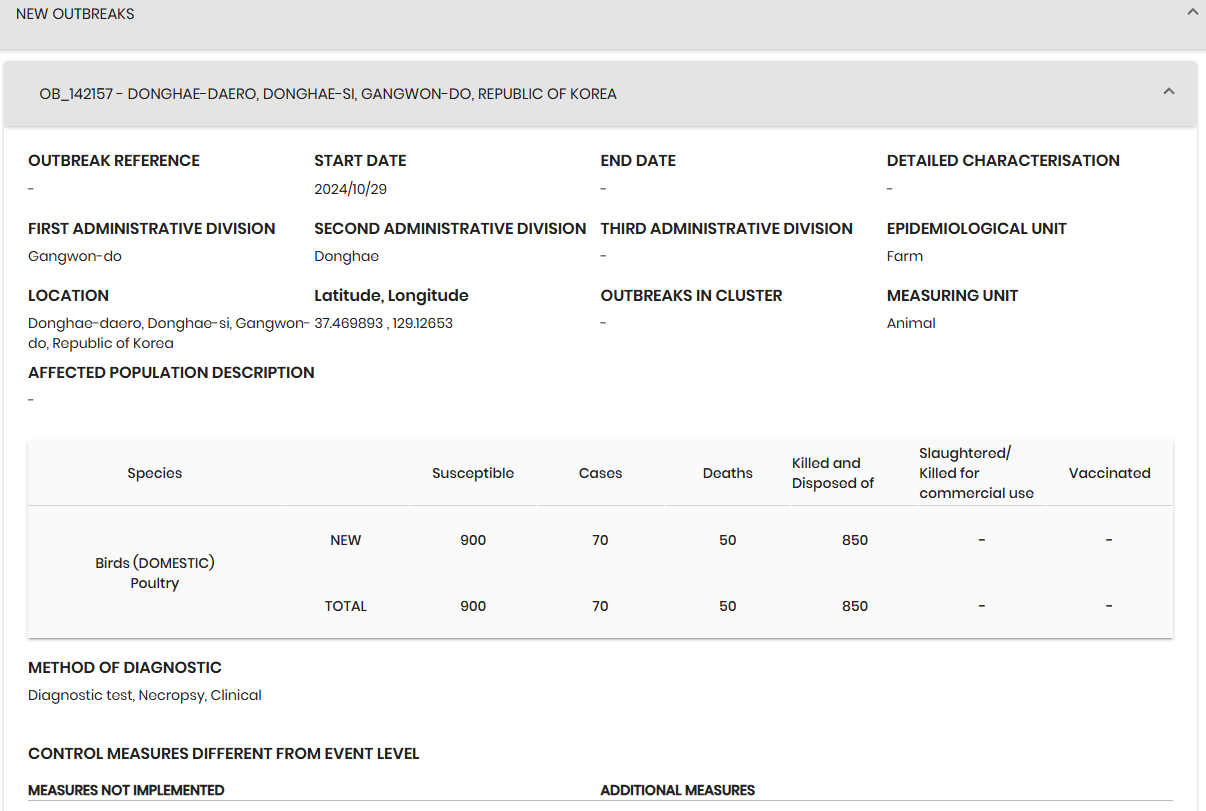Click the ADDITIONAL MEASURES heading
1206x811 pixels.
[677, 790]
